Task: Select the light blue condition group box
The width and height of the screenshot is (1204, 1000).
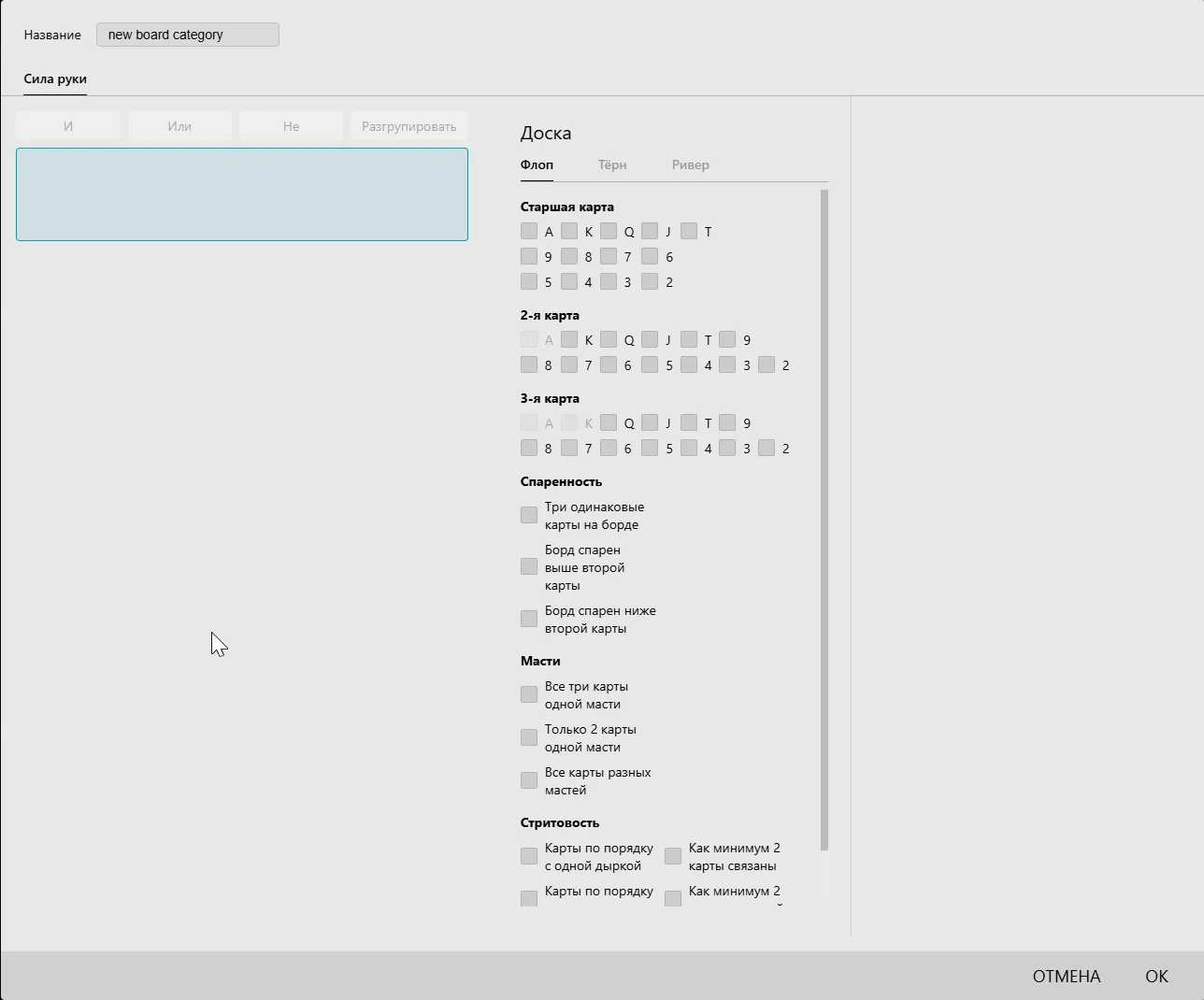Action: (x=242, y=194)
